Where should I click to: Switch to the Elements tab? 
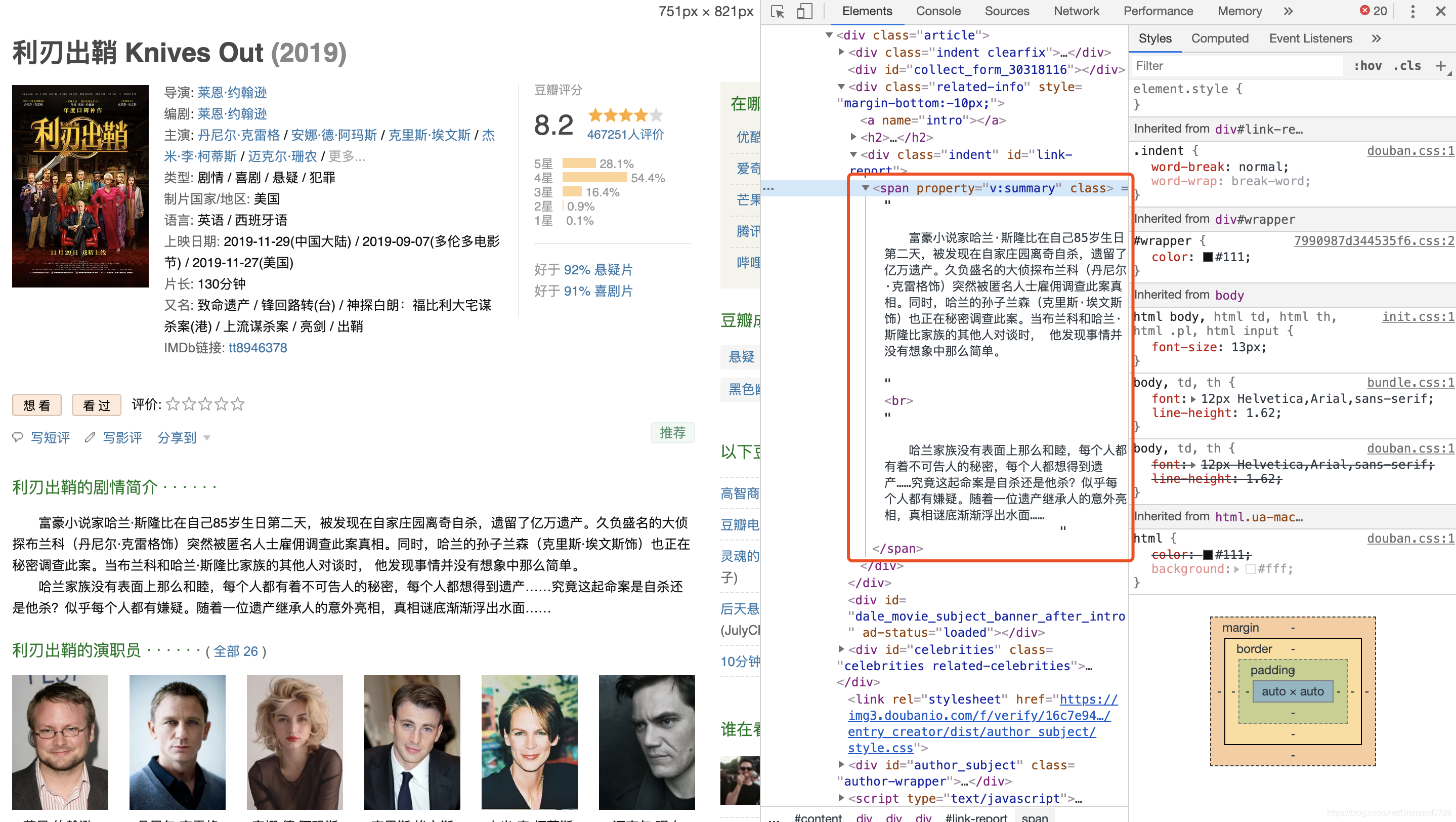point(867,11)
